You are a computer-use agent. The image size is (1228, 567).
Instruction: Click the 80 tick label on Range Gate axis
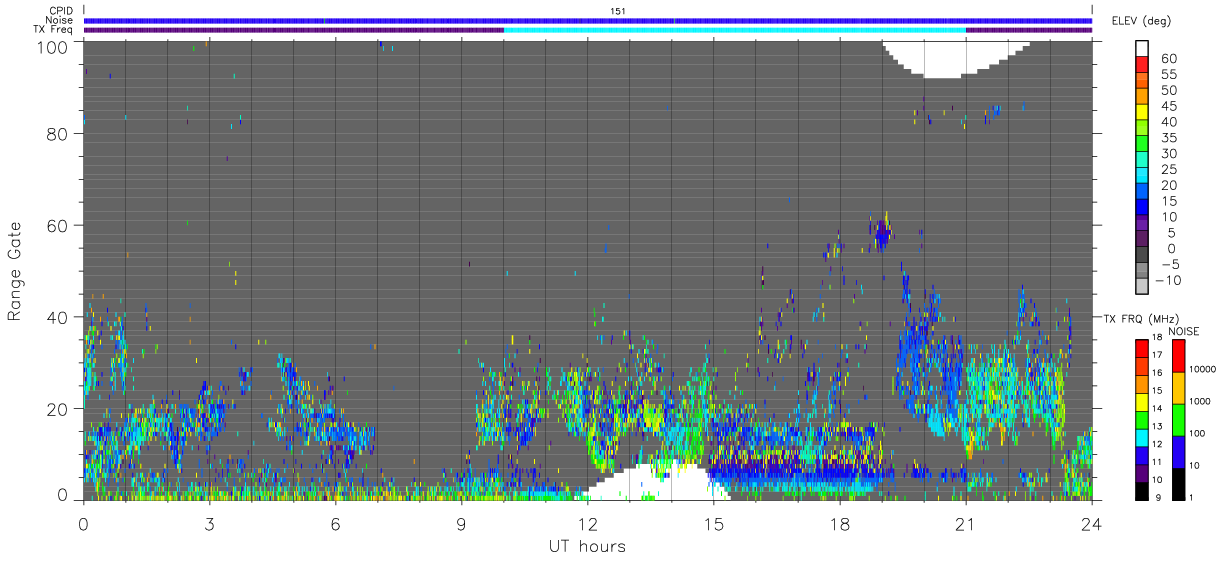[x=57, y=133]
